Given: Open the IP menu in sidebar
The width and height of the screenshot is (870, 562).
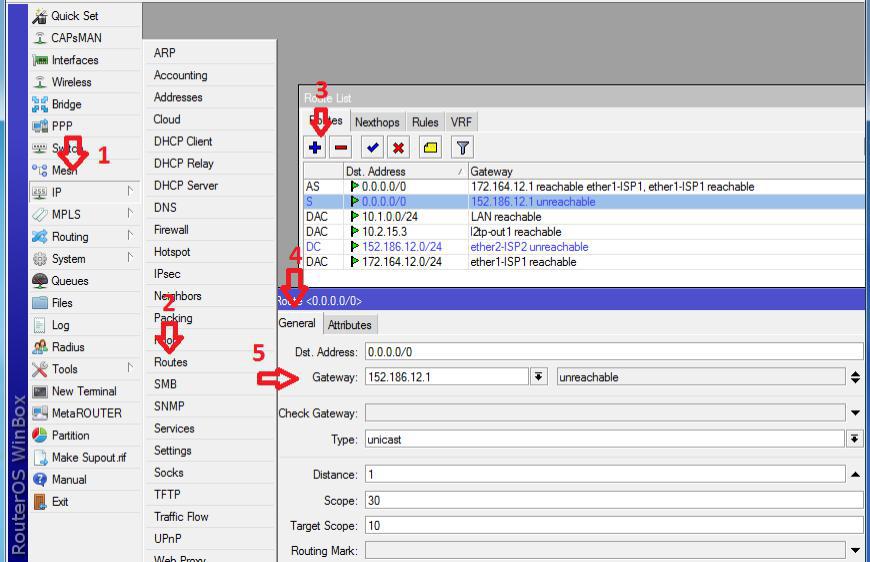Looking at the screenshot, I should click(x=57, y=192).
